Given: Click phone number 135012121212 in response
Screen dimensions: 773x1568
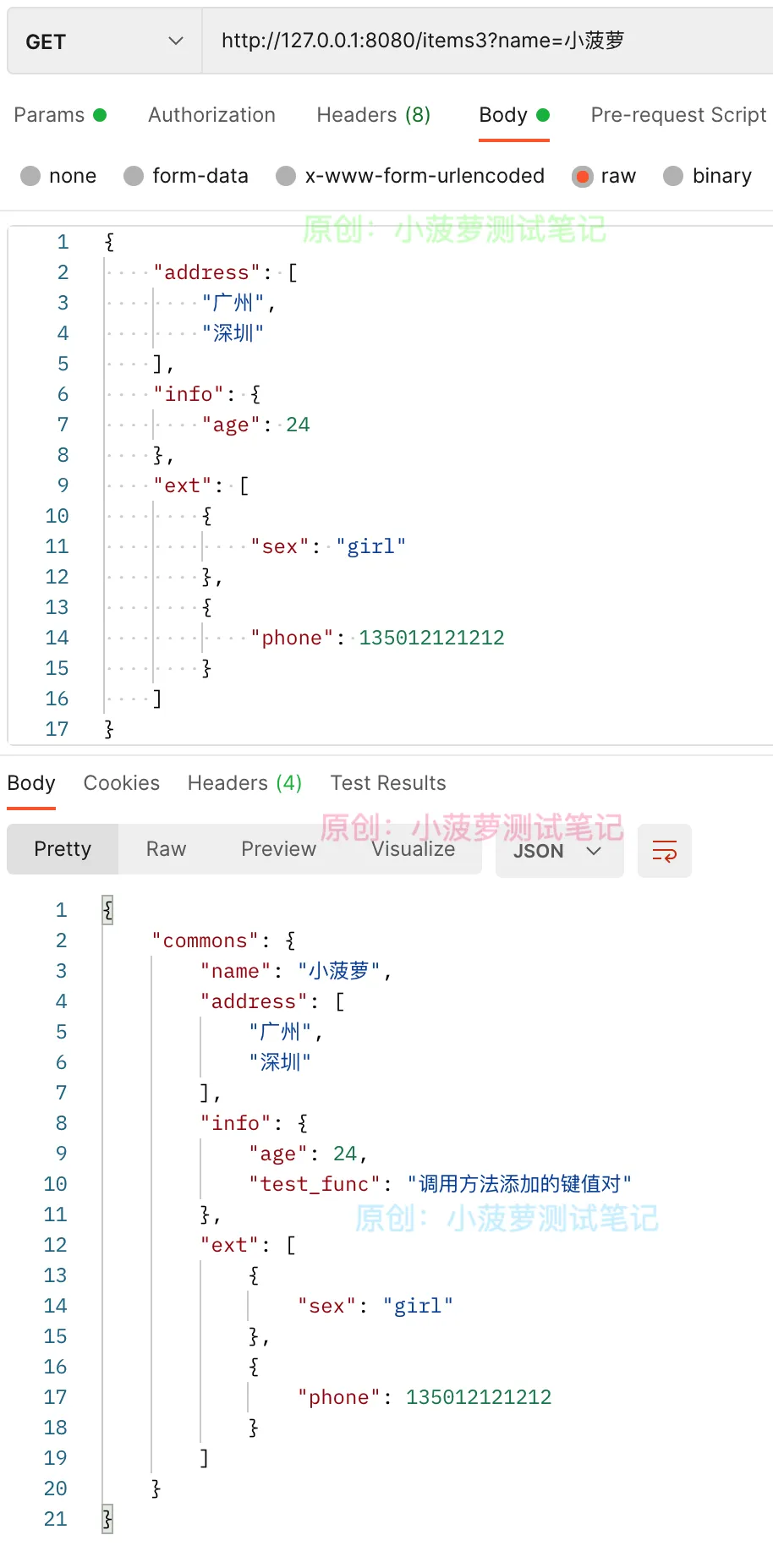Looking at the screenshot, I should coord(479,1397).
